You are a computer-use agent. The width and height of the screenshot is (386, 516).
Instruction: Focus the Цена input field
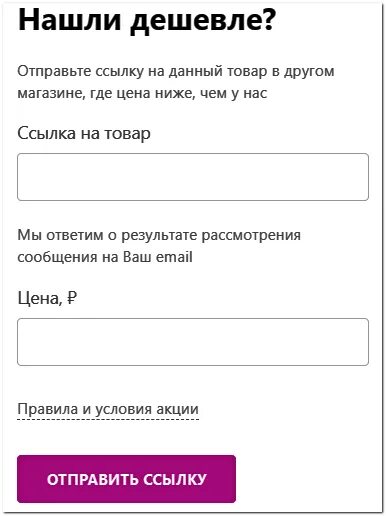pyautogui.click(x=193, y=342)
